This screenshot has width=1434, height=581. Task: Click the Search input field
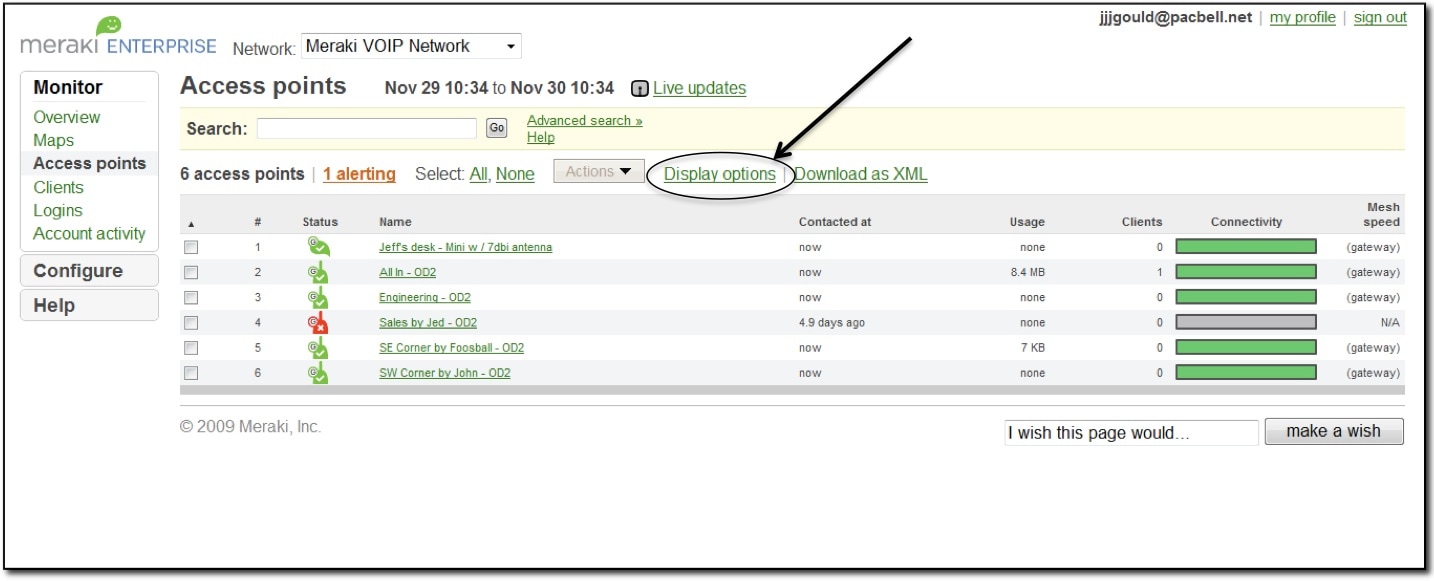coord(367,128)
